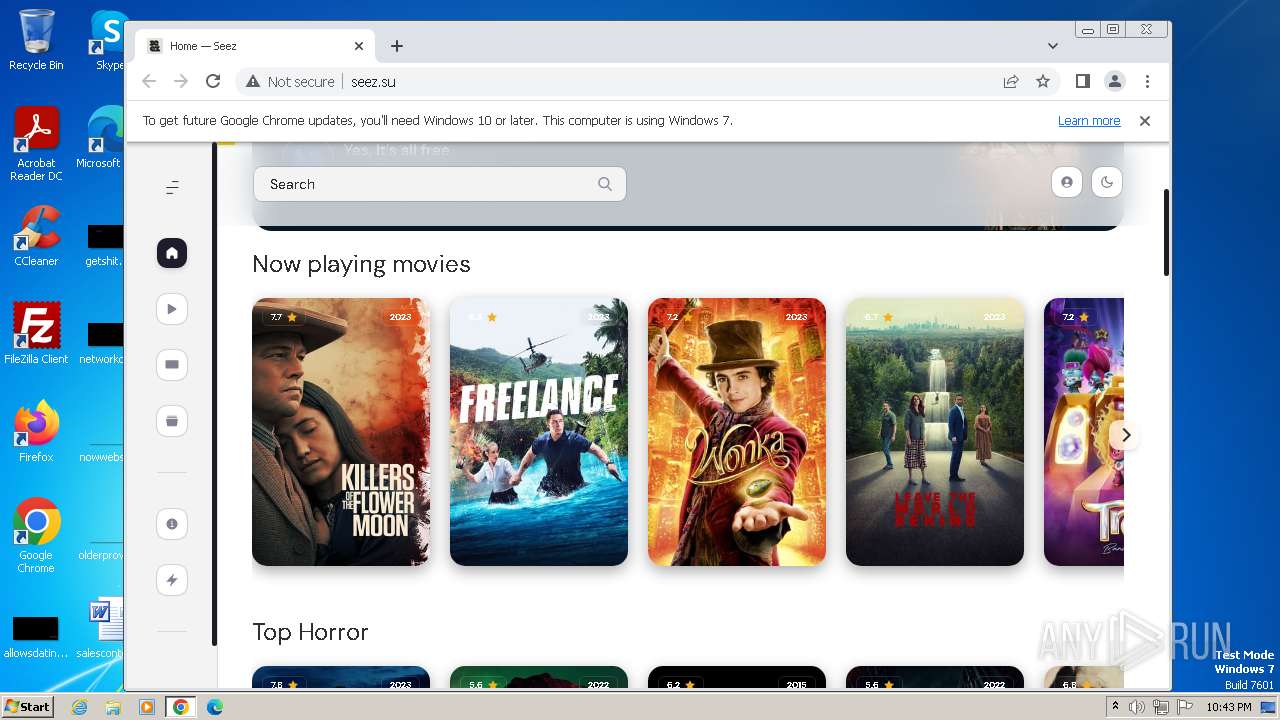Image resolution: width=1280 pixels, height=720 pixels.
Task: Open the Action Center flag icon
Action: pyautogui.click(x=1185, y=707)
